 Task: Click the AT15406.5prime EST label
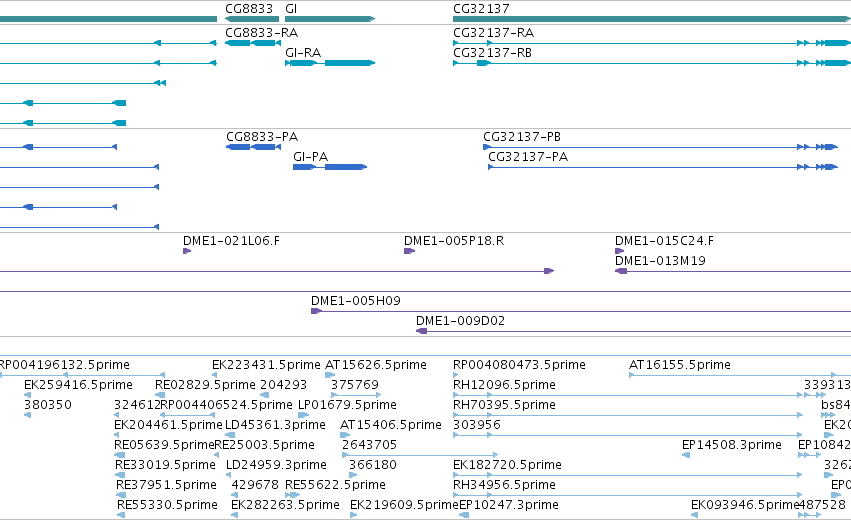391,425
